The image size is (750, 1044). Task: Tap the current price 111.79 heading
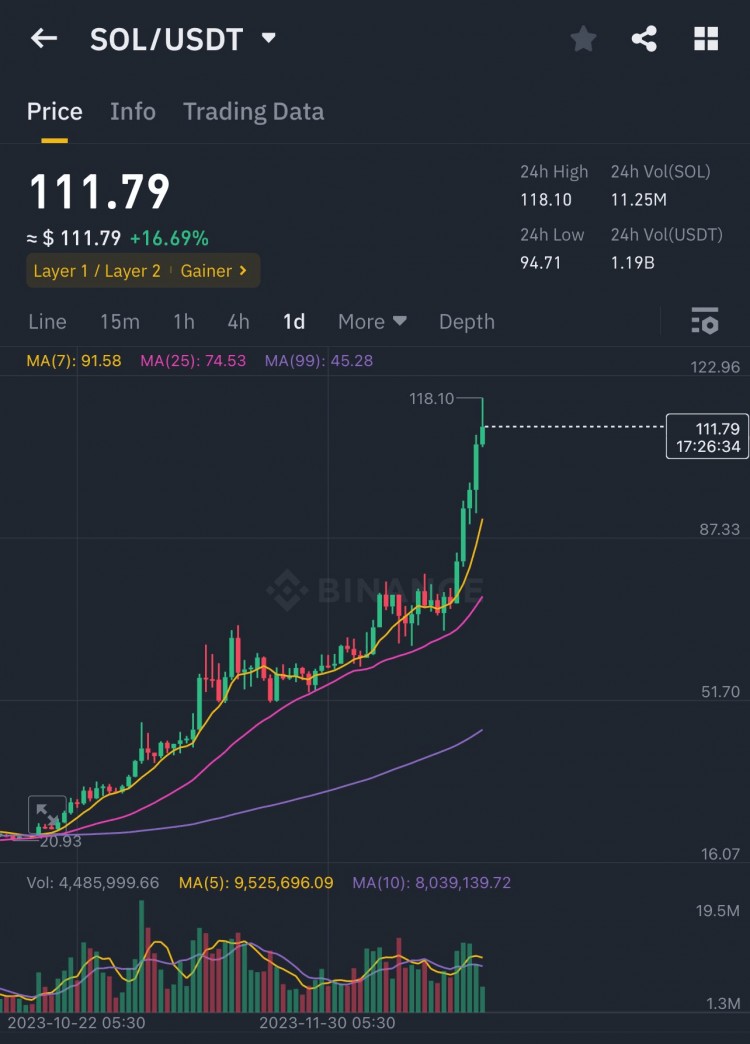point(100,192)
